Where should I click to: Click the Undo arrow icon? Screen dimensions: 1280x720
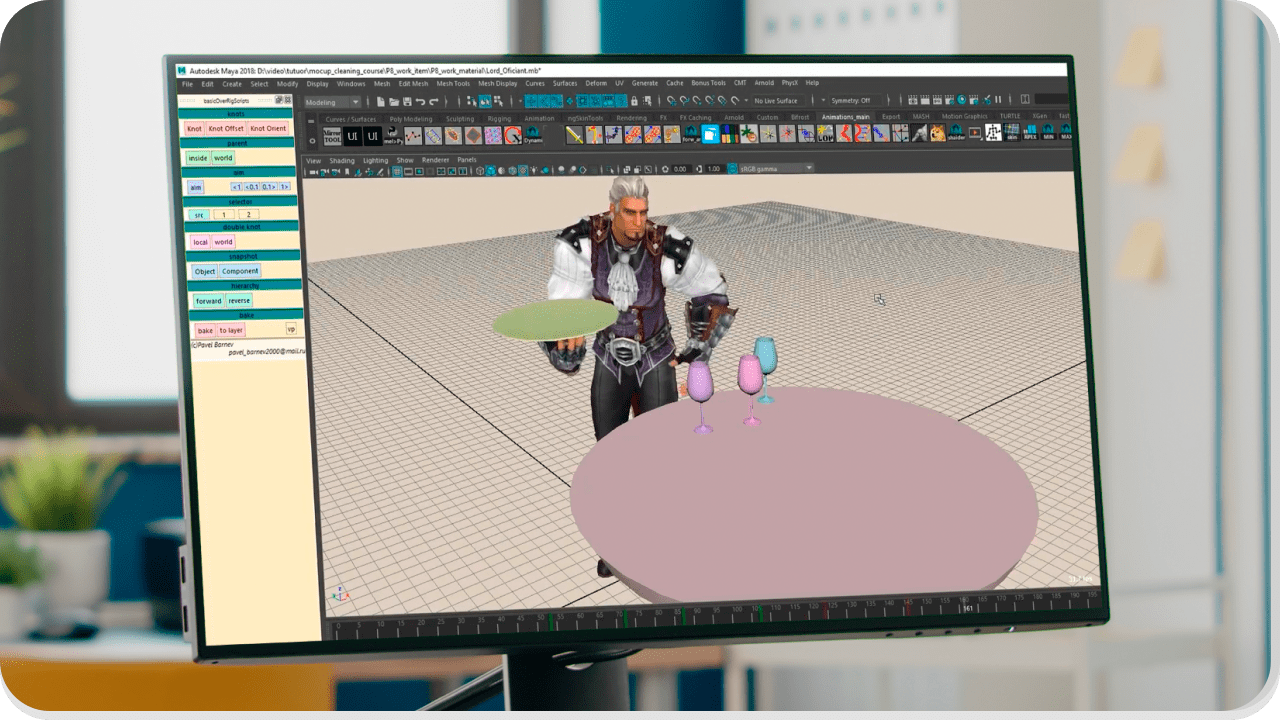click(420, 102)
